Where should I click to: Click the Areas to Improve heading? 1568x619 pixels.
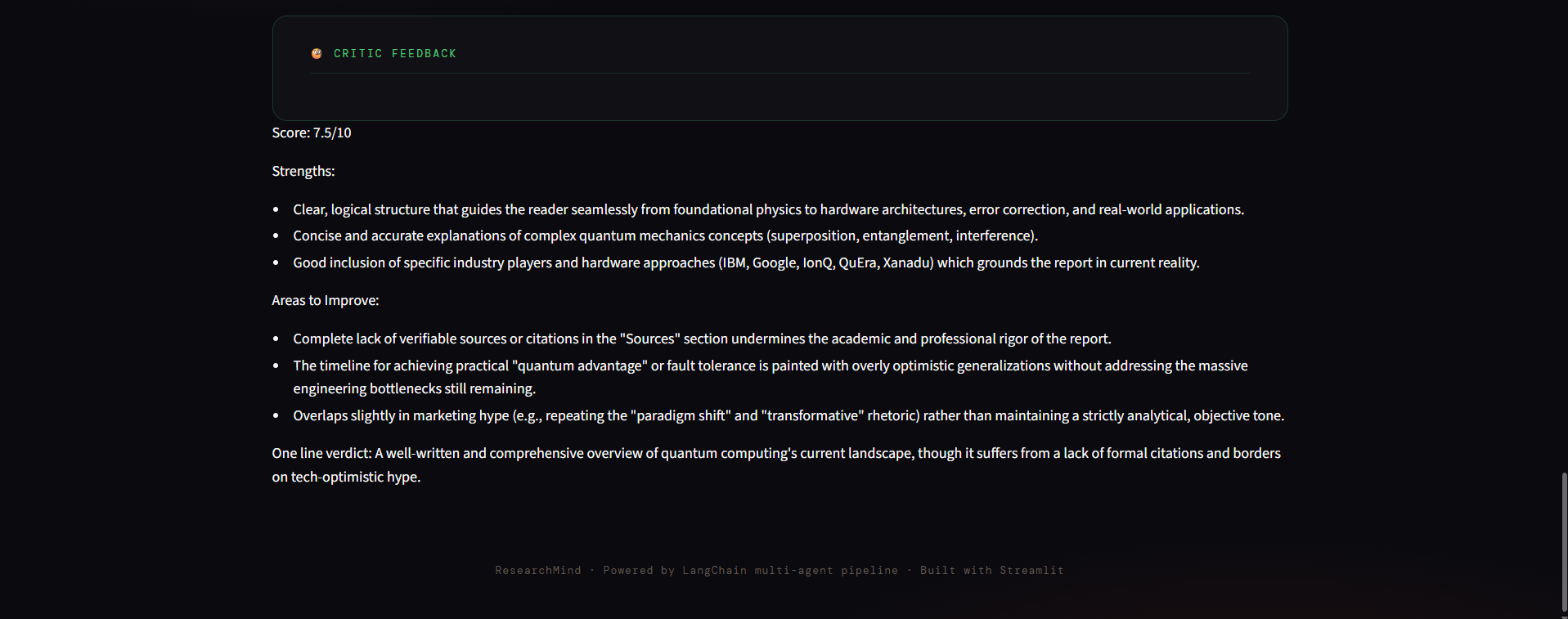[326, 300]
